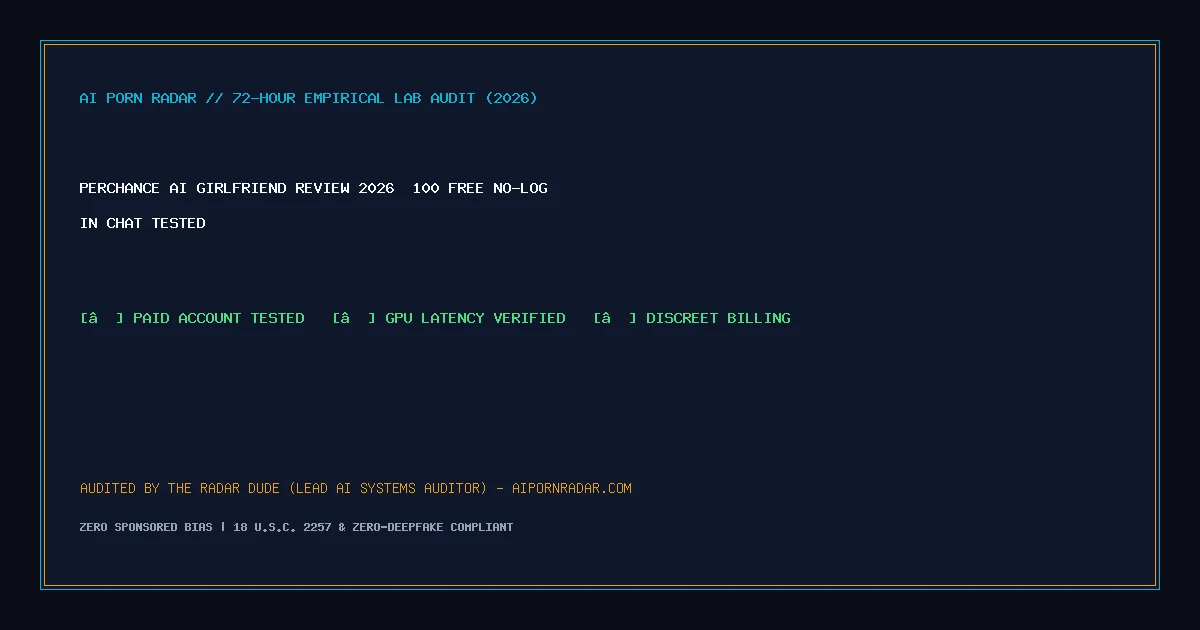Click the "DISCREET BILLING" label

[x=718, y=318]
